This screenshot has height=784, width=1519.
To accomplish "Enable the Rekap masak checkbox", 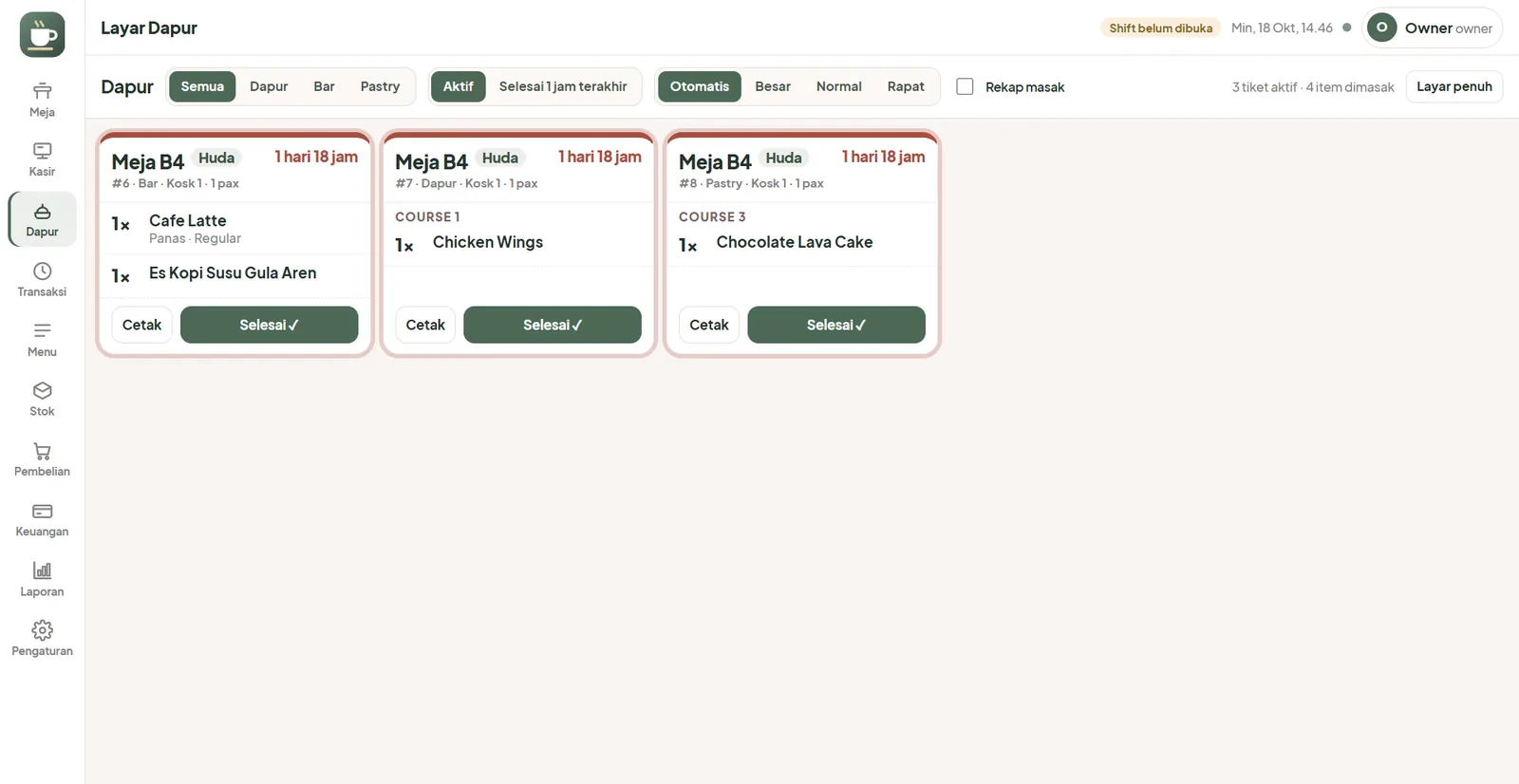I will (965, 86).
